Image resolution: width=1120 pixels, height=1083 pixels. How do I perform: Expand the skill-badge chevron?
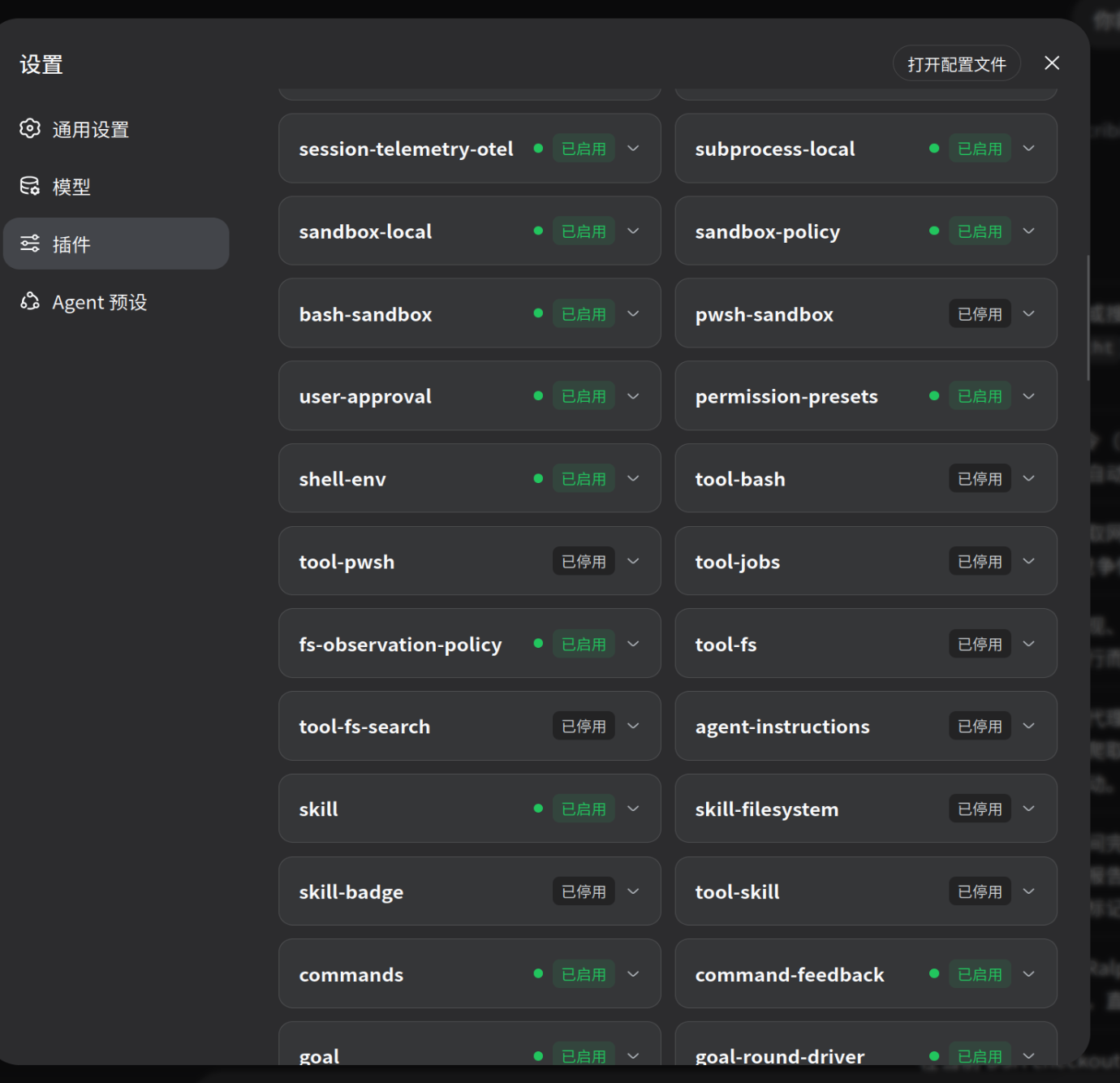point(634,891)
